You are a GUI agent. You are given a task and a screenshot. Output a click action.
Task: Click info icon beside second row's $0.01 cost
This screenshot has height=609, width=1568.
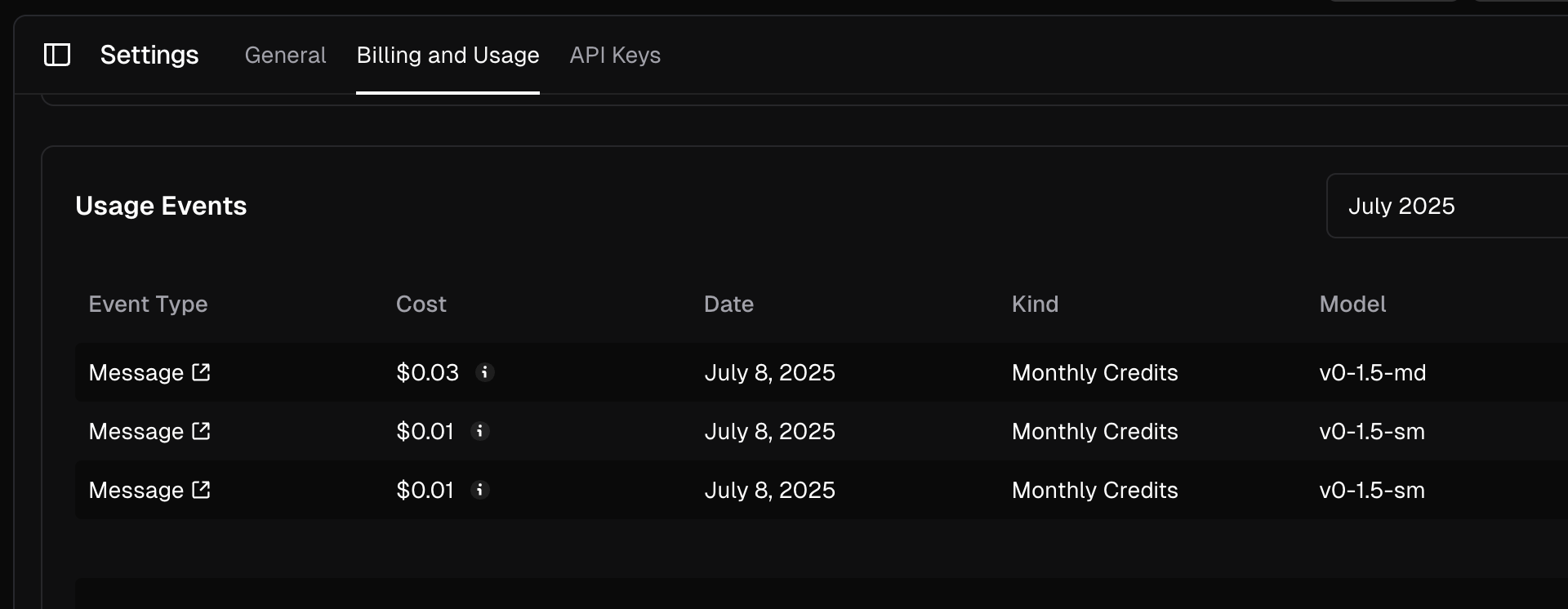coord(480,431)
